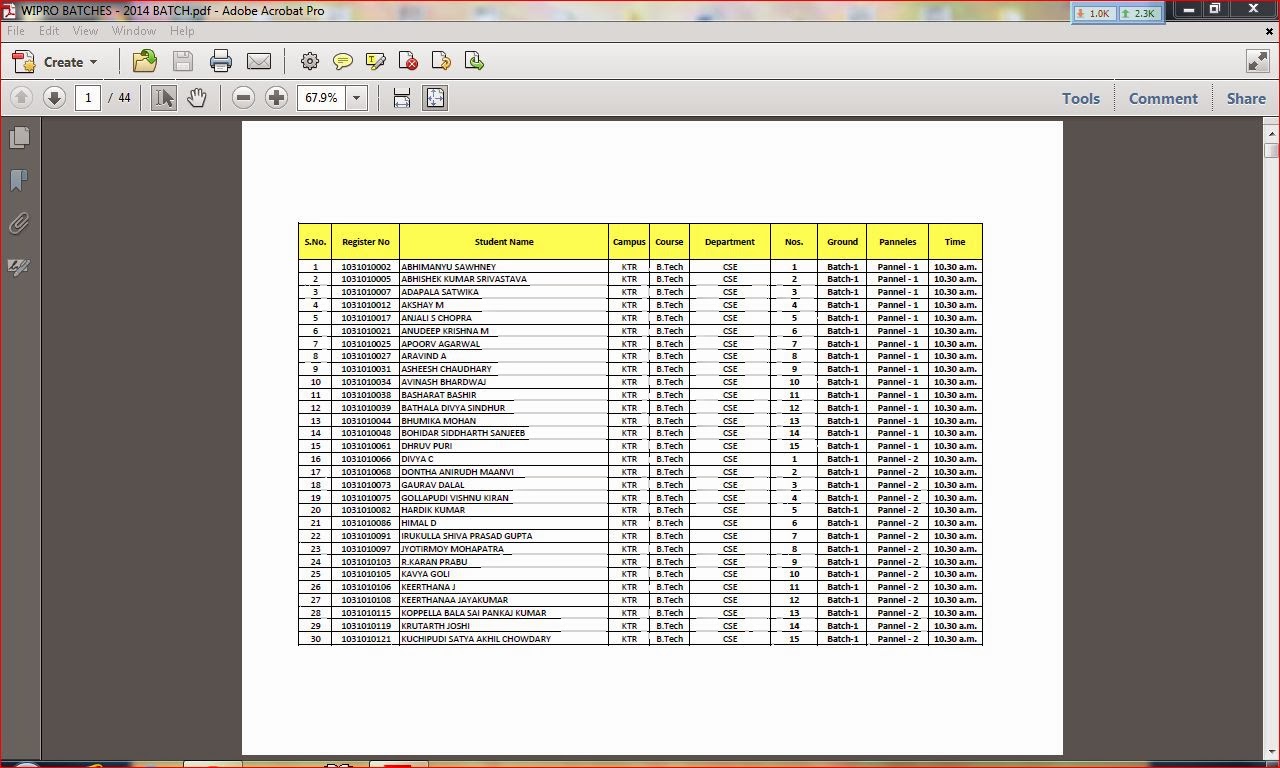The width and height of the screenshot is (1280, 768).
Task: Click the Zoom In plus icon
Action: [274, 97]
